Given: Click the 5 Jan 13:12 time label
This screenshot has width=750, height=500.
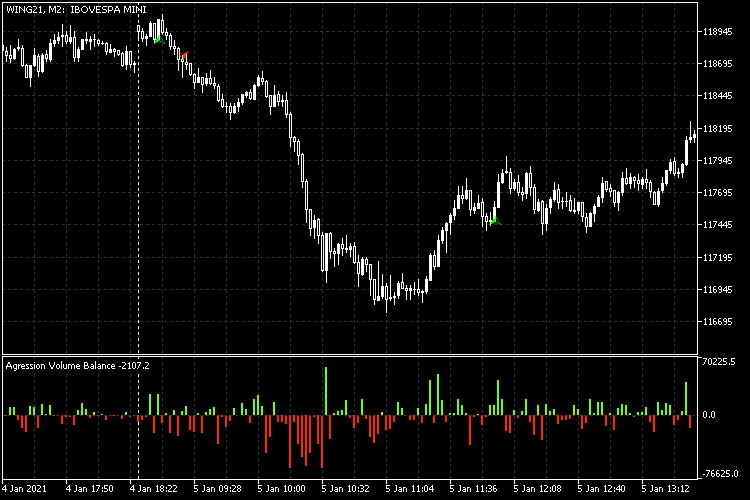Looking at the screenshot, I should [665, 489].
